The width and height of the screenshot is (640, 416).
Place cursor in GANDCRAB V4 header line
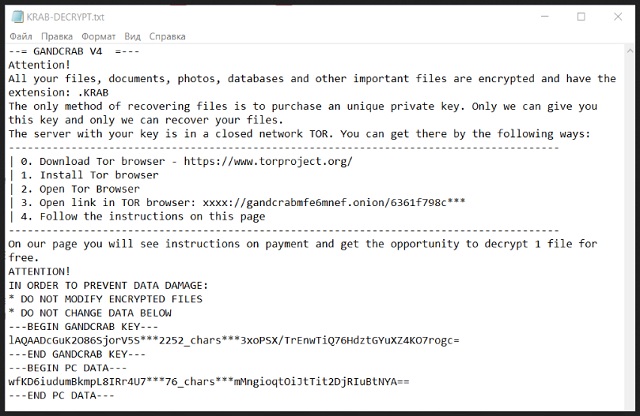click(74, 51)
